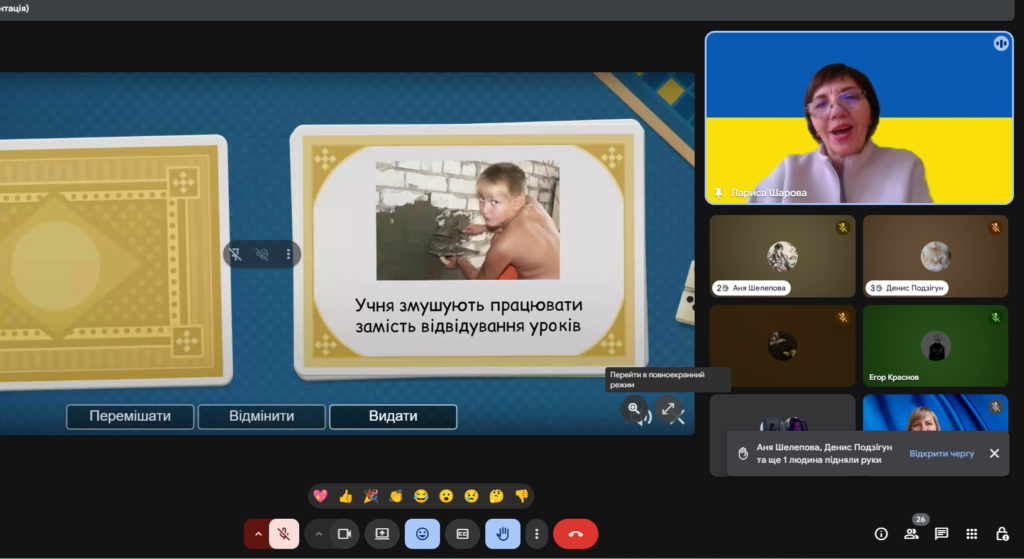Viewport: 1024px width, 559px height.
Task: Expand video settings chevron
Action: (x=319, y=534)
